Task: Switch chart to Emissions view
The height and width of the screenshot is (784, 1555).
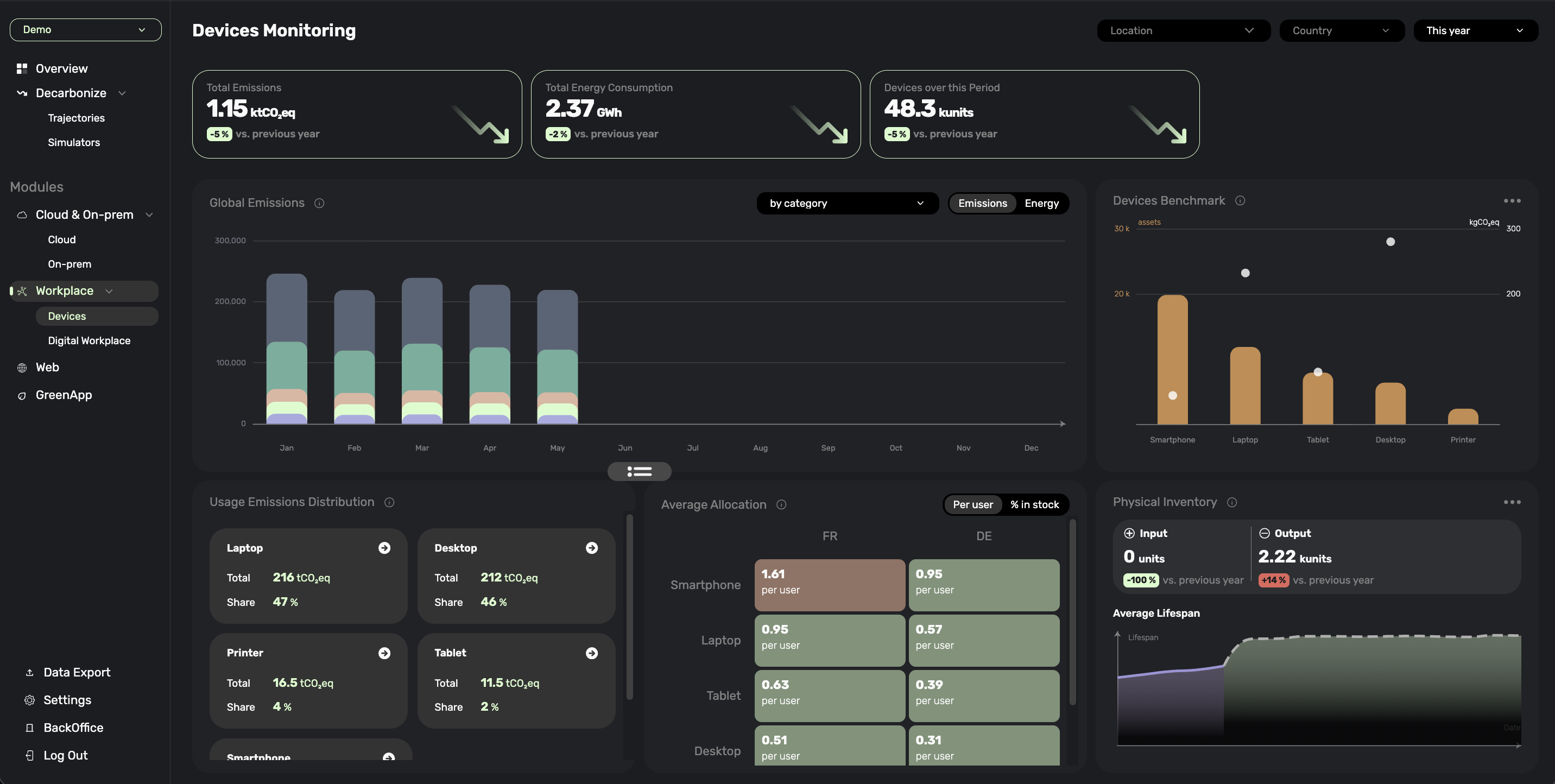Action: click(x=983, y=204)
